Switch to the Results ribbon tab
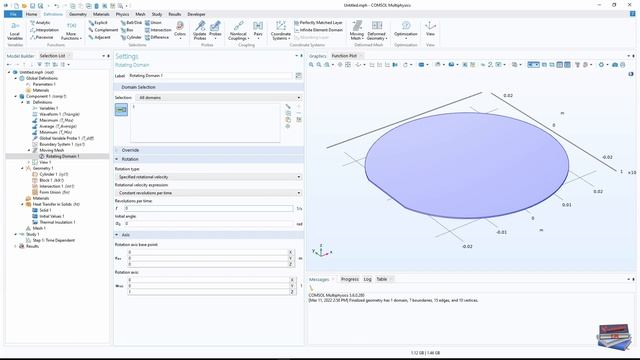This screenshot has height=360, width=640. (175, 14)
